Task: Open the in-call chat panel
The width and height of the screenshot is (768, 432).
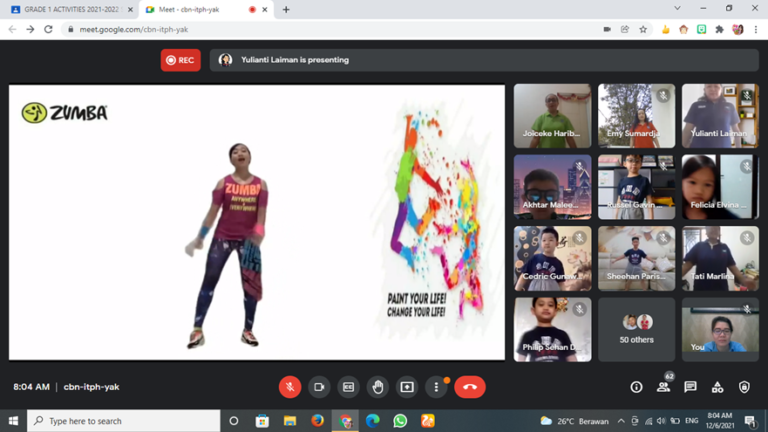Action: tap(690, 387)
